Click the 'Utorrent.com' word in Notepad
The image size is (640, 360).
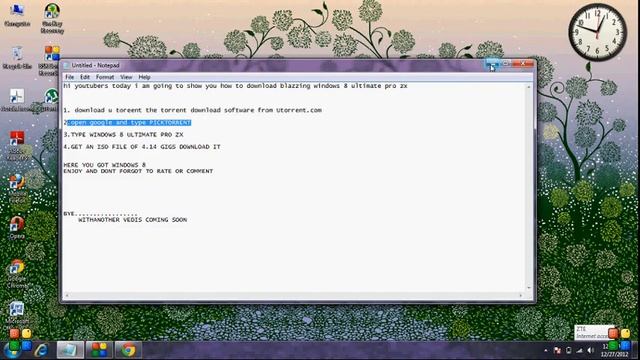point(299,110)
